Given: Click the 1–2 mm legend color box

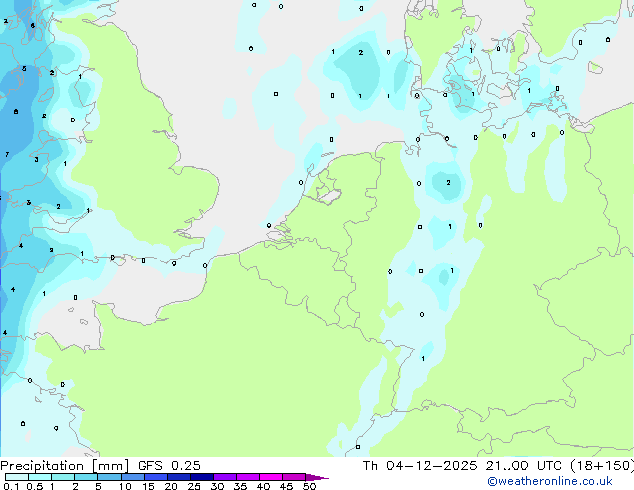Looking at the screenshot, I should pos(63,477).
